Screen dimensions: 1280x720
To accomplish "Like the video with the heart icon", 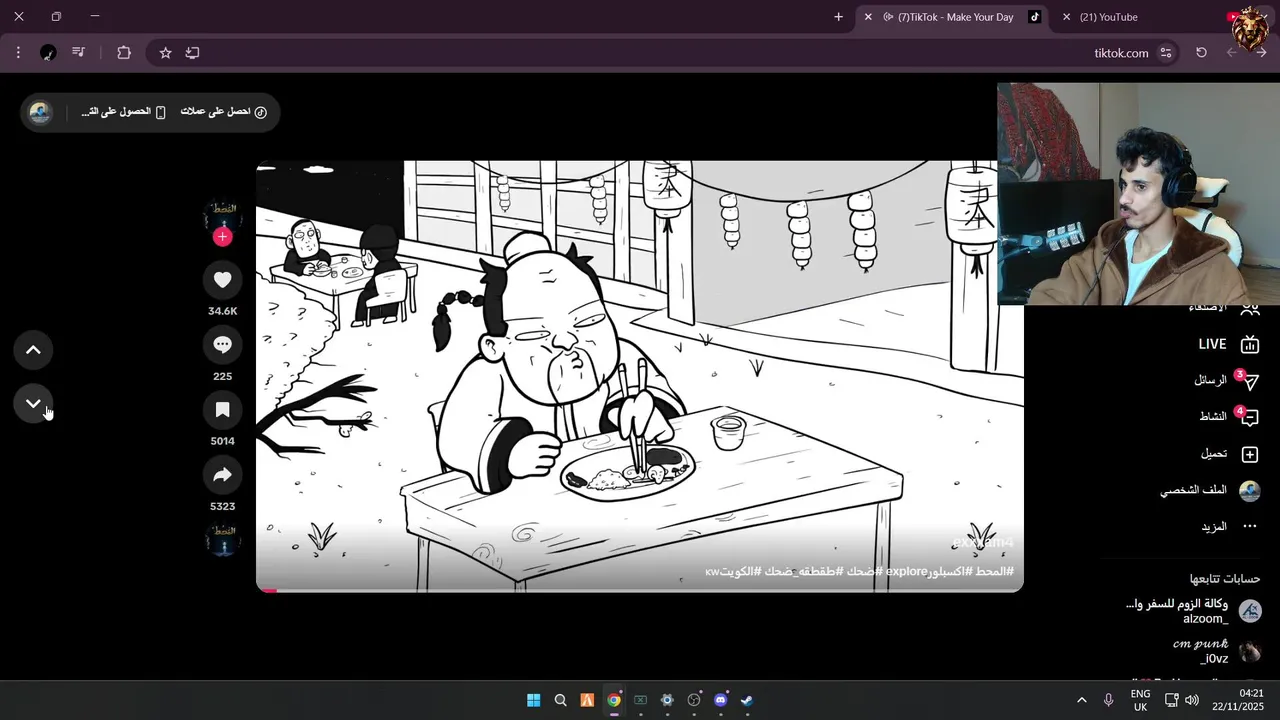I will (222, 280).
